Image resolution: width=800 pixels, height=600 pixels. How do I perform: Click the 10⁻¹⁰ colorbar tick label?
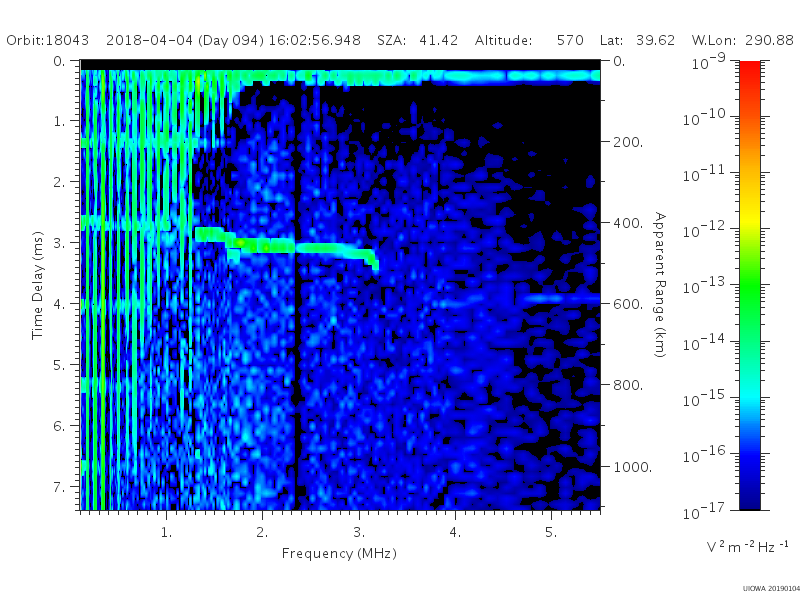pos(704,118)
